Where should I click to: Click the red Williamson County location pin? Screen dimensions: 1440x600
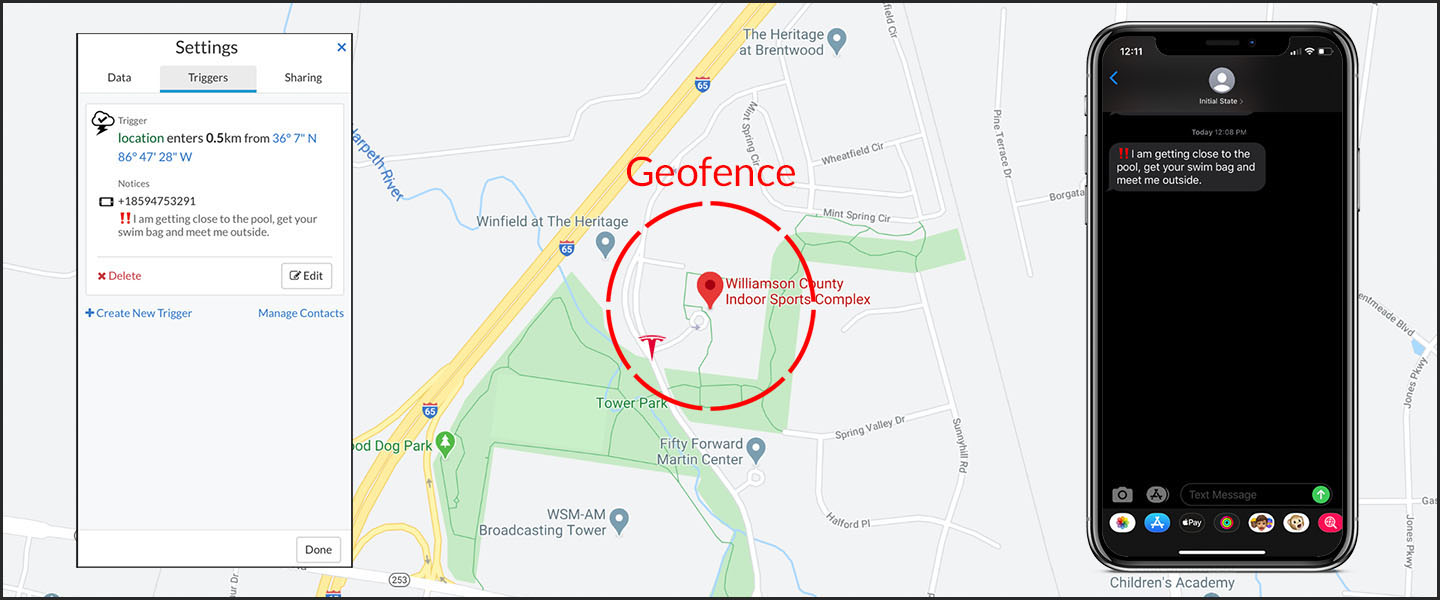[x=710, y=289]
